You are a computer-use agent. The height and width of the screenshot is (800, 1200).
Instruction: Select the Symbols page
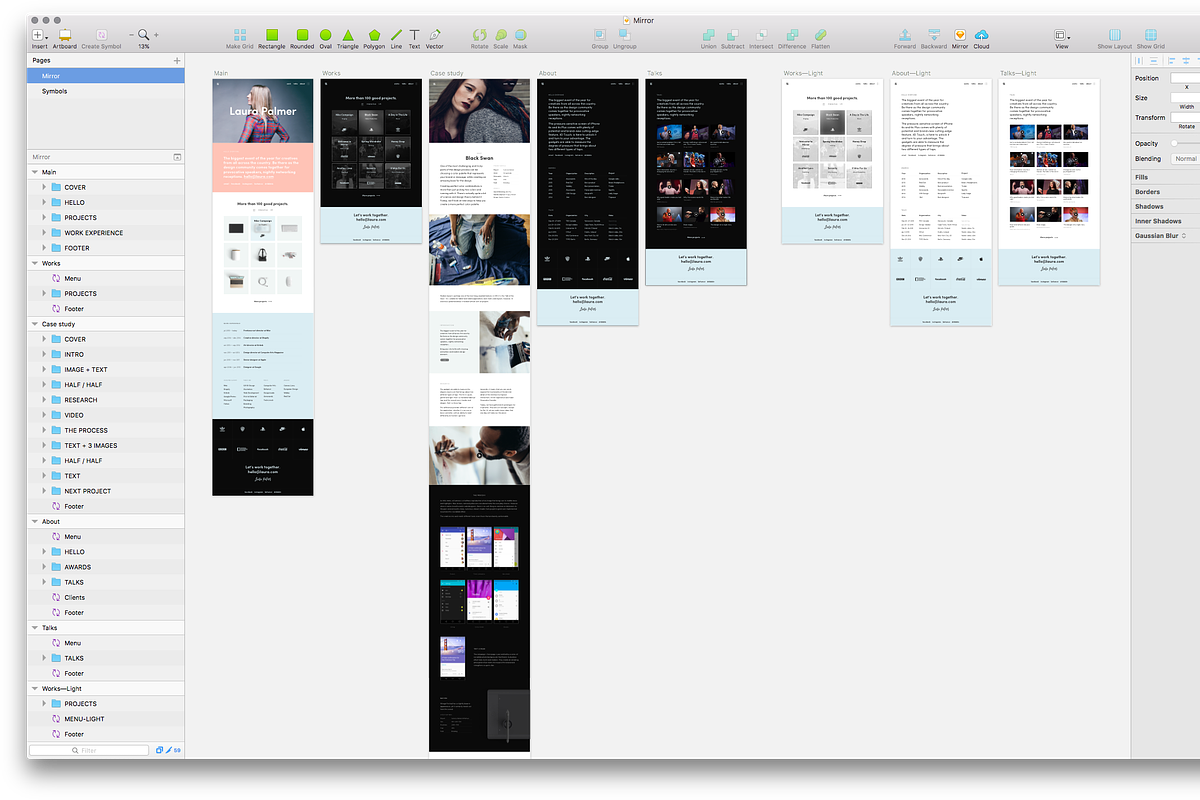pos(105,91)
